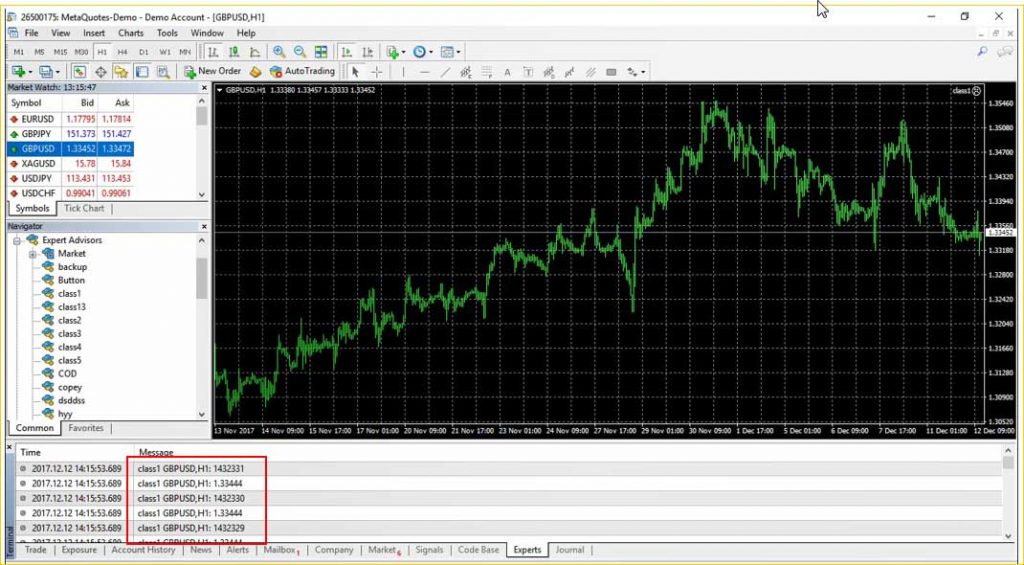Click the Profiles icon
This screenshot has width=1024, height=565.
point(45,72)
